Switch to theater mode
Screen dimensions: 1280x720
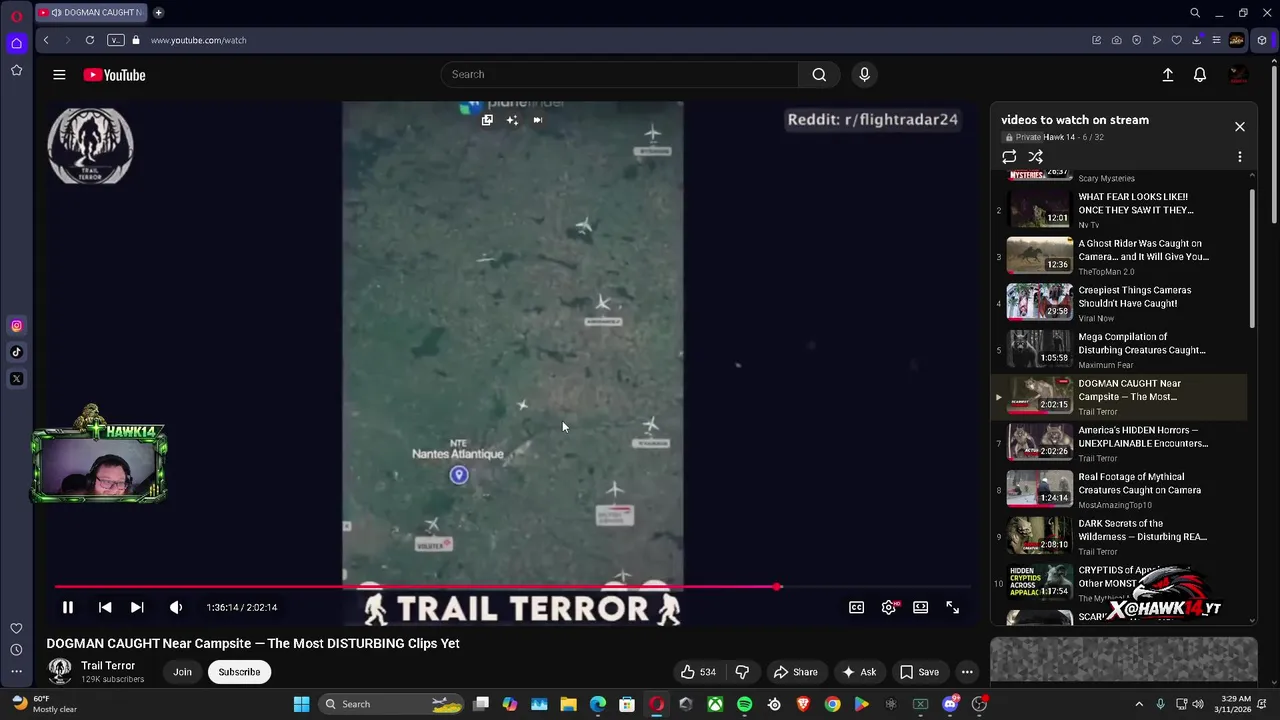click(921, 607)
